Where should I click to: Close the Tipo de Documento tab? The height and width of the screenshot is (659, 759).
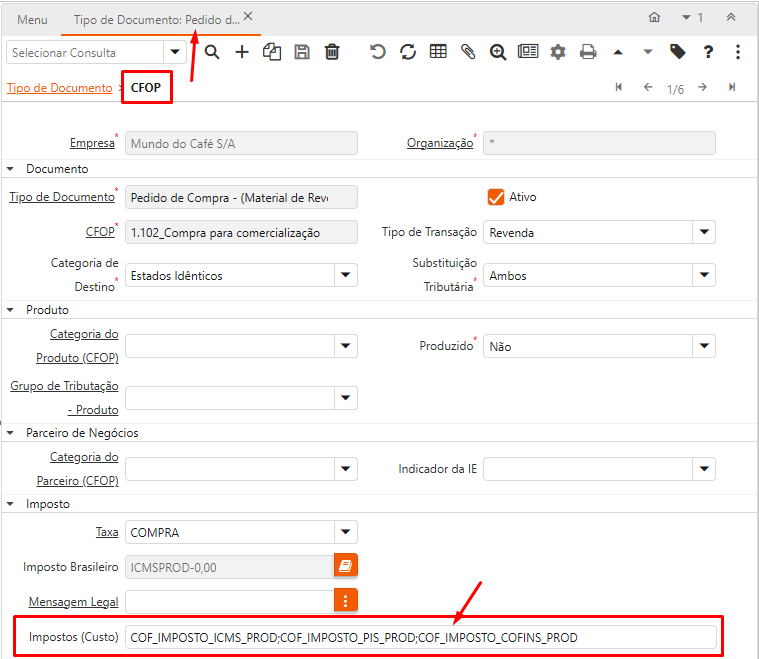[248, 17]
